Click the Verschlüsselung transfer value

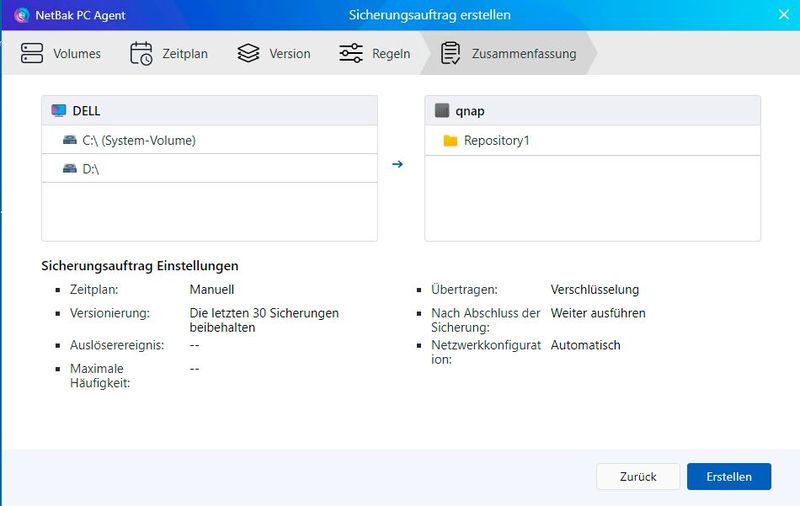594,289
